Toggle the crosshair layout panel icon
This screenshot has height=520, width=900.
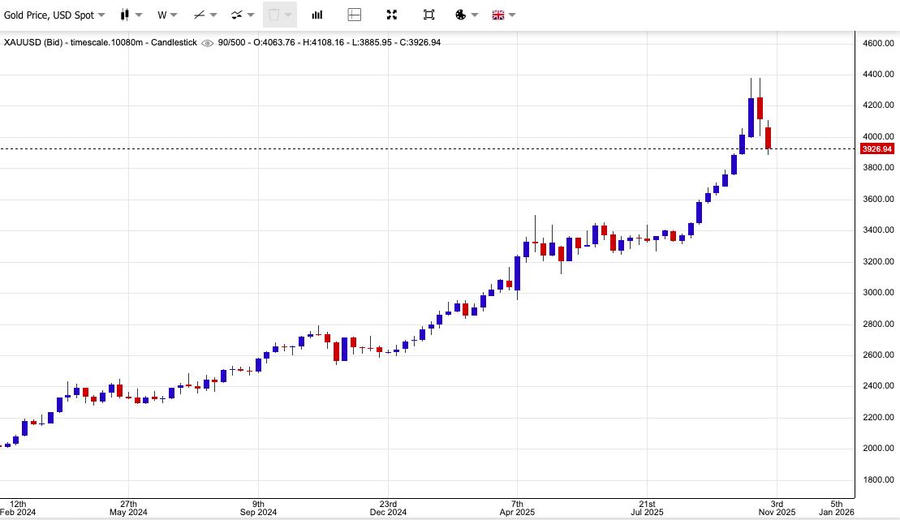pyautogui.click(x=354, y=15)
